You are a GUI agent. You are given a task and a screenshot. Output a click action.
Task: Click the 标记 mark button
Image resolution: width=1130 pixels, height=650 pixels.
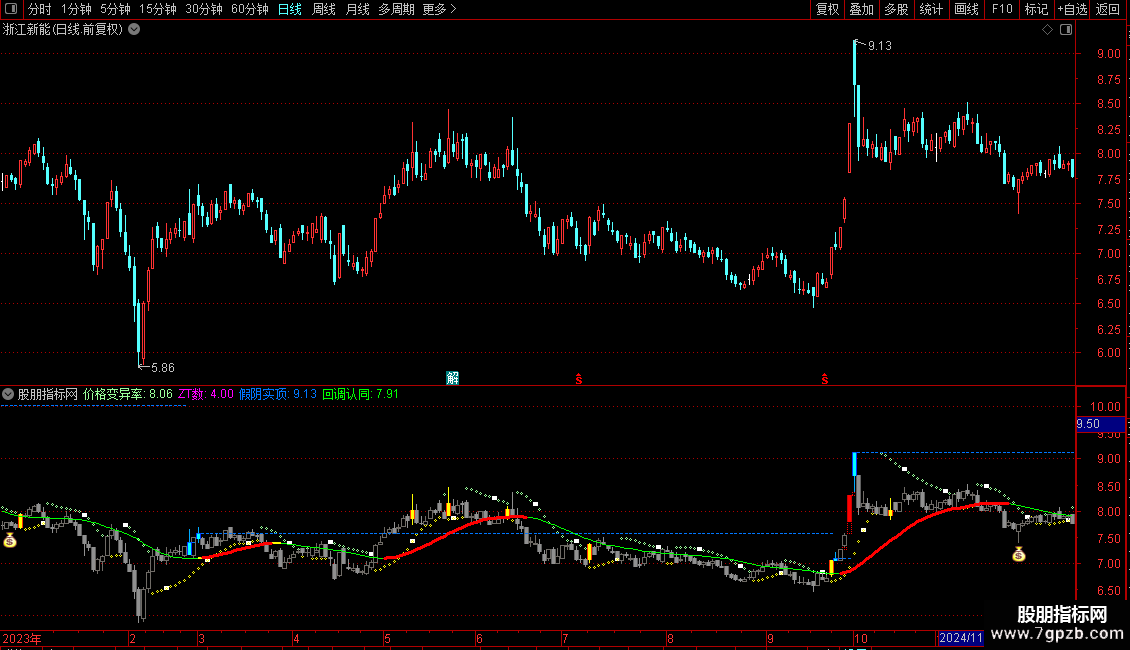[x=1036, y=9]
